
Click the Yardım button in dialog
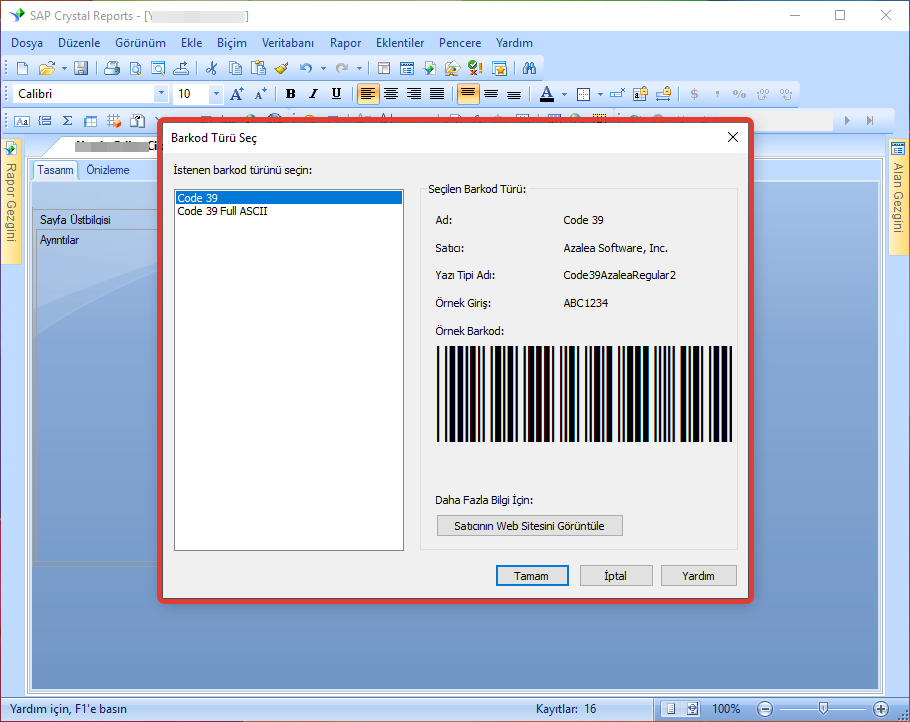point(698,576)
